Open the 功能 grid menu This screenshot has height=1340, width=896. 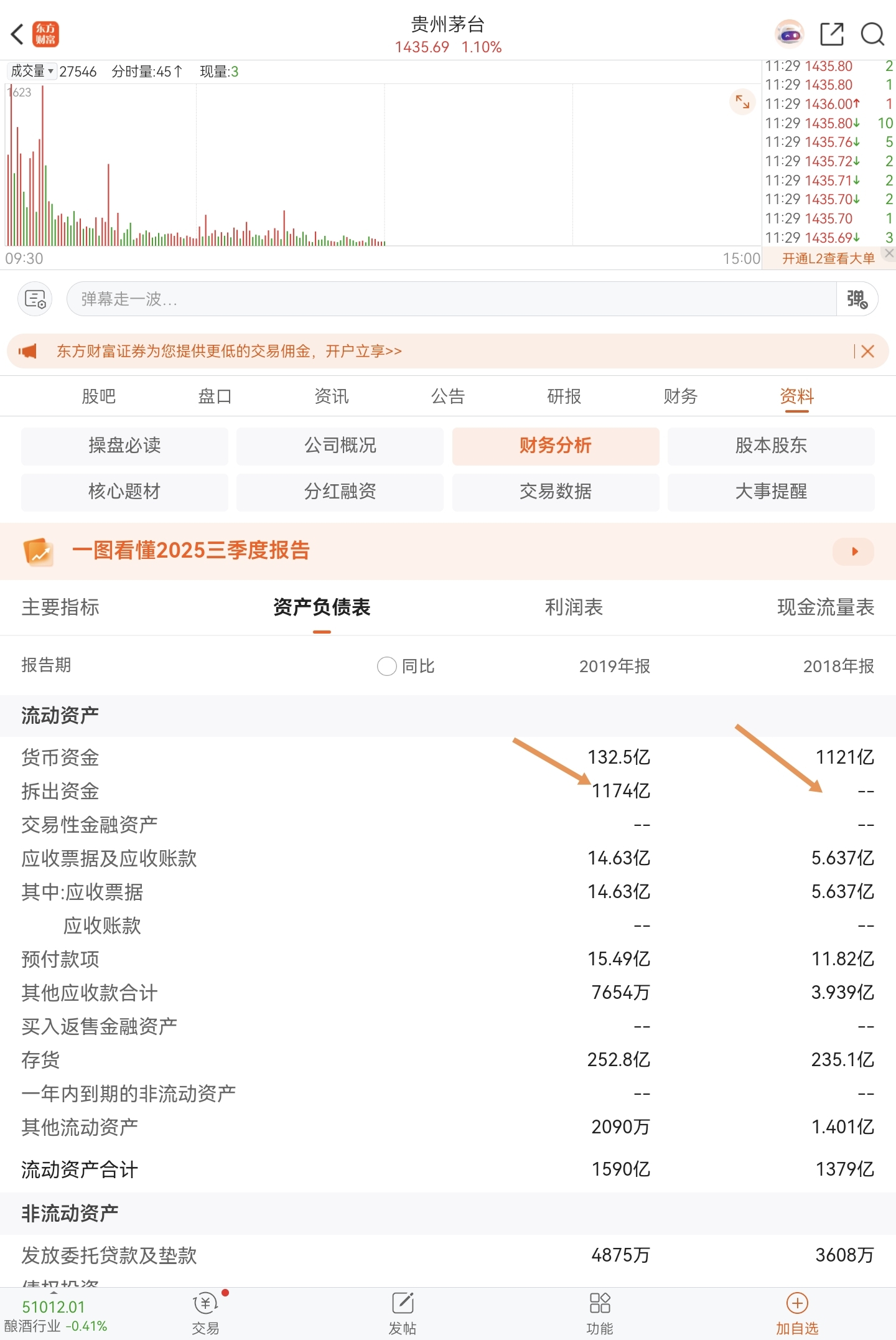point(600,1313)
